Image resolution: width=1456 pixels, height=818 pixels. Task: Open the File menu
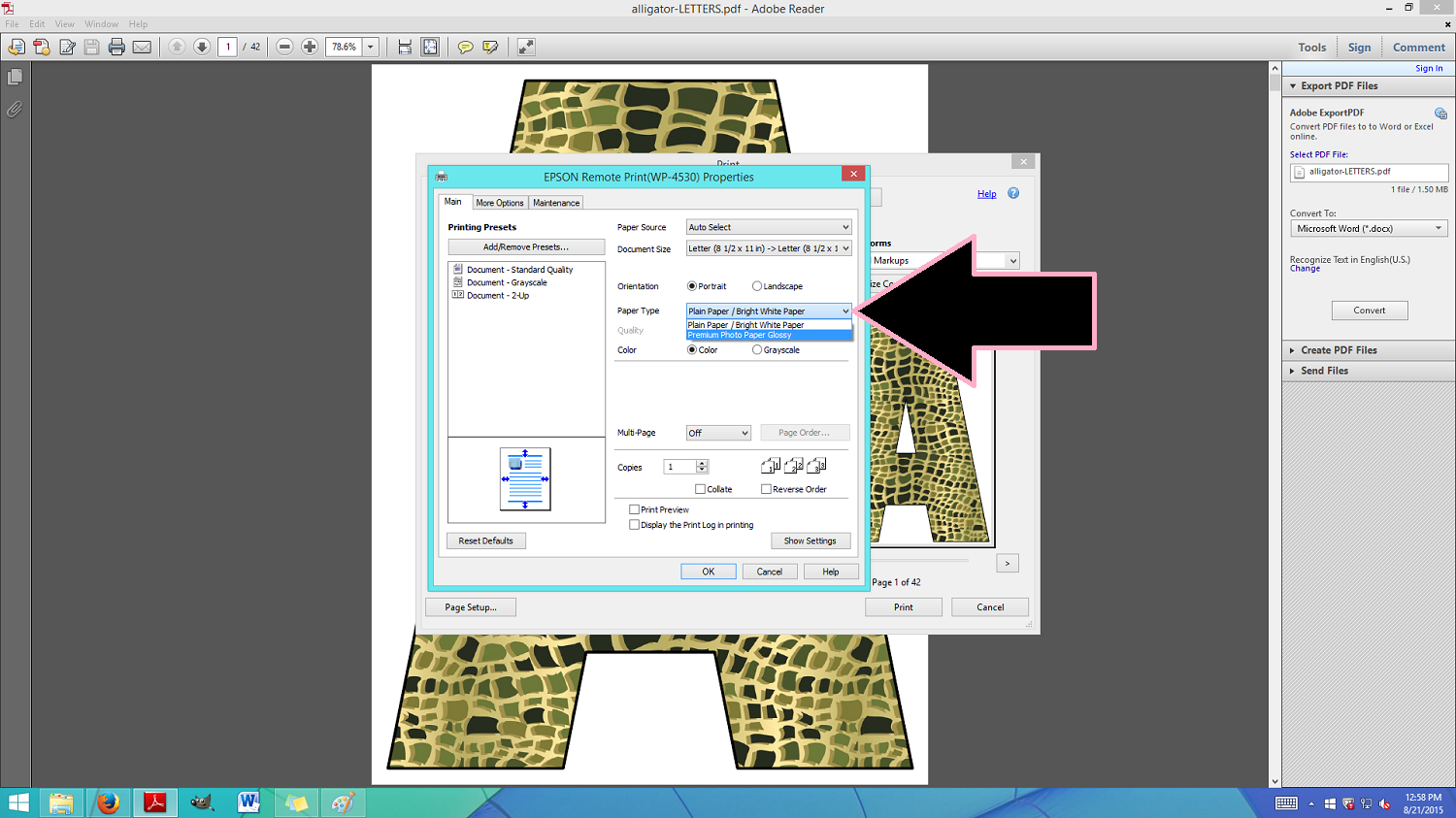(x=12, y=24)
